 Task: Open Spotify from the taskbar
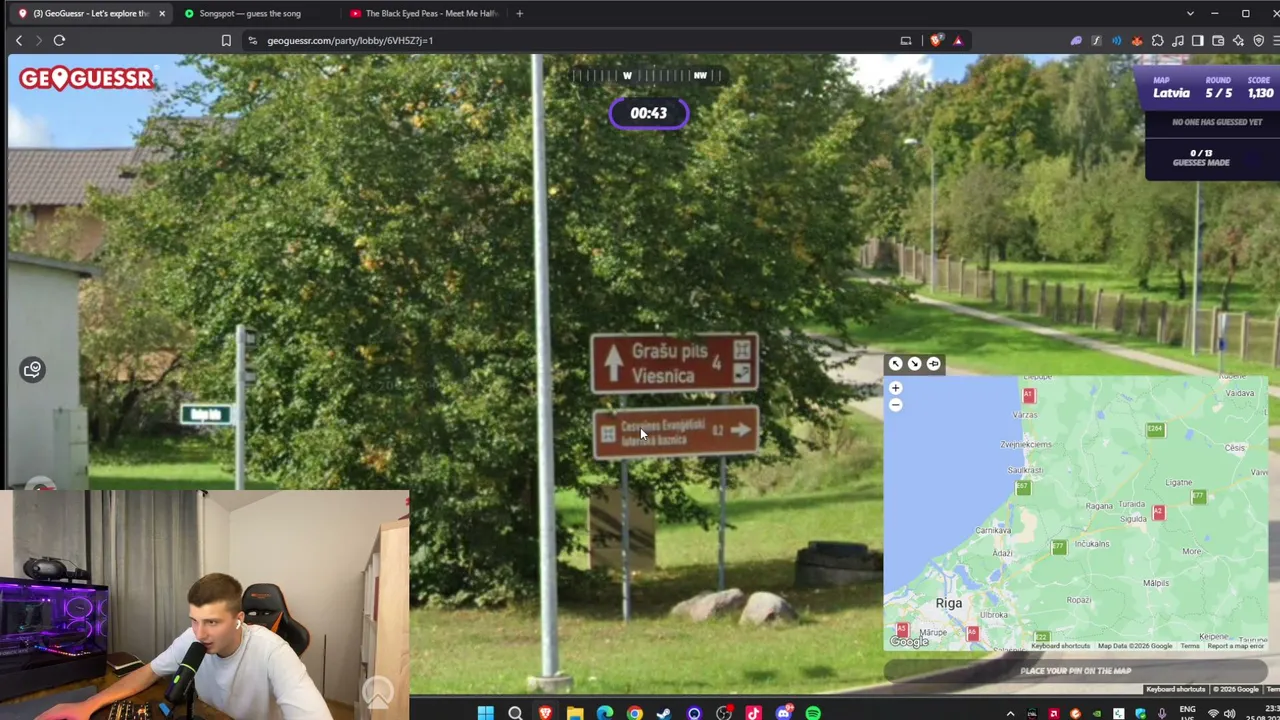[x=813, y=713]
